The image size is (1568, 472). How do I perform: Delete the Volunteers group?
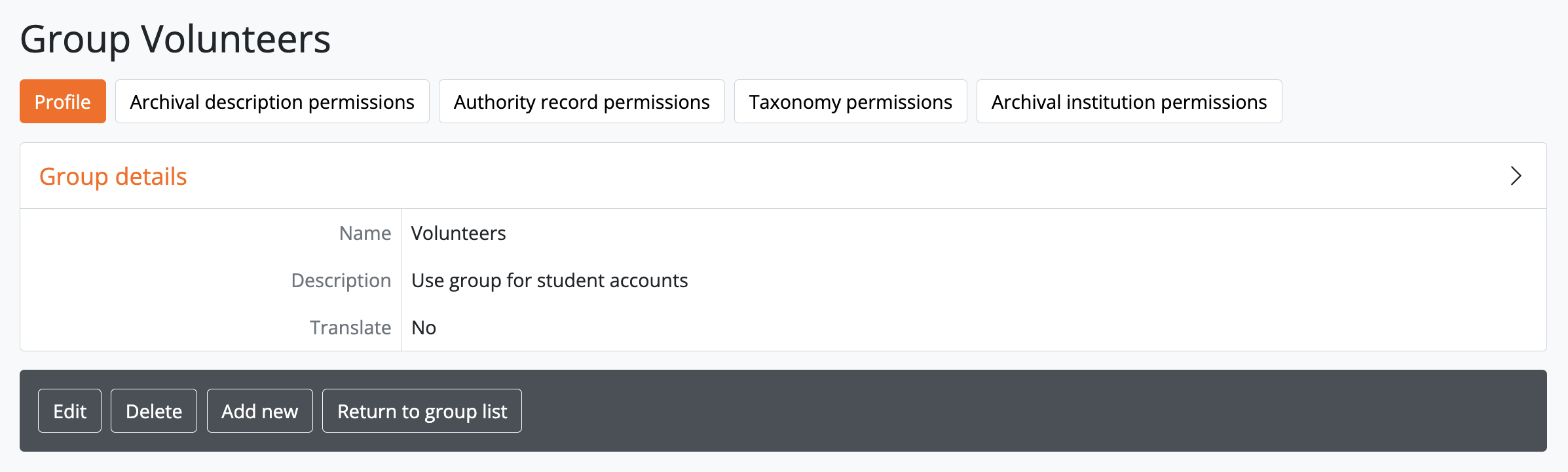(154, 411)
